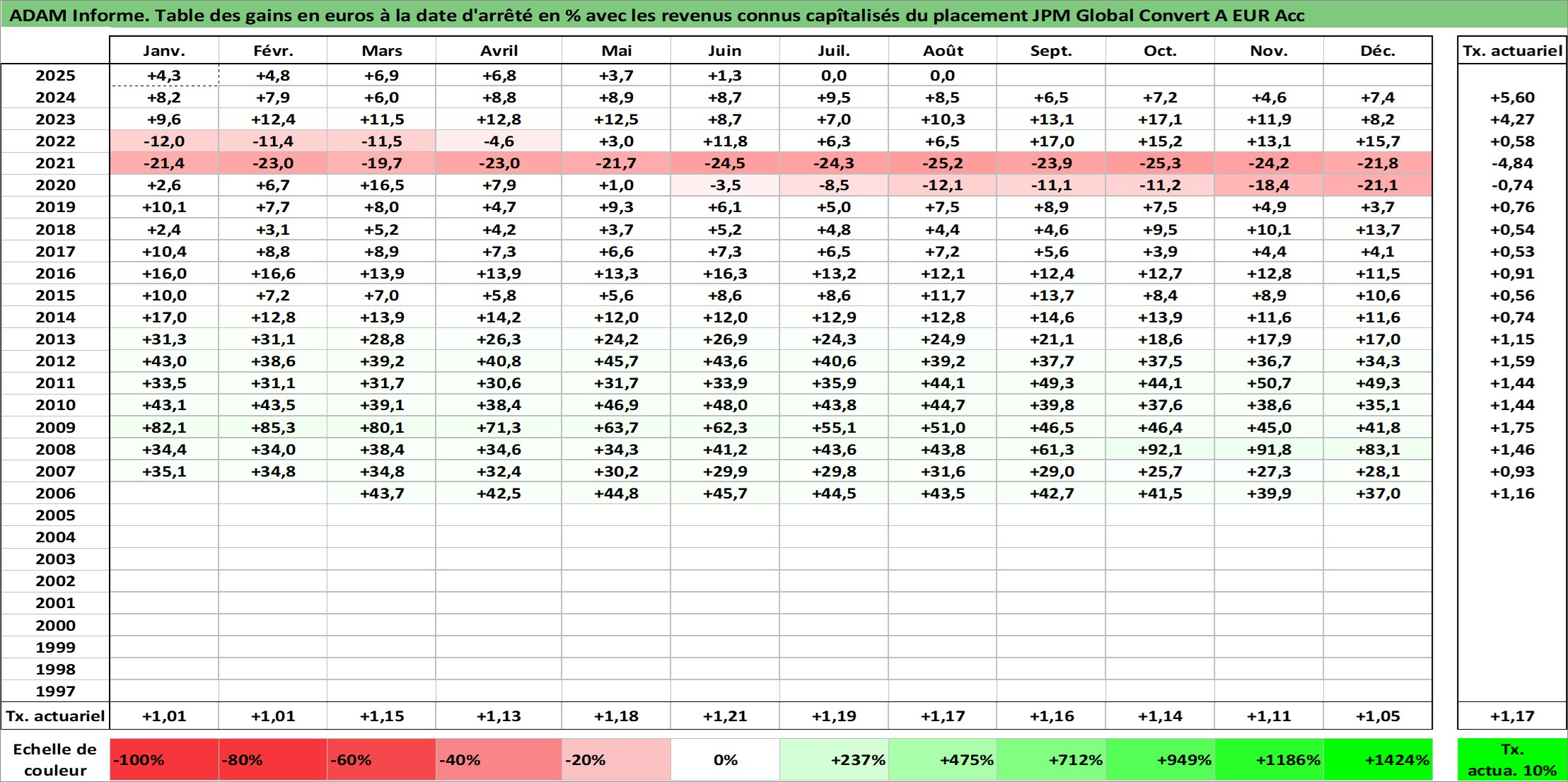
Task: Click the 2021 row label
Action: (55, 163)
